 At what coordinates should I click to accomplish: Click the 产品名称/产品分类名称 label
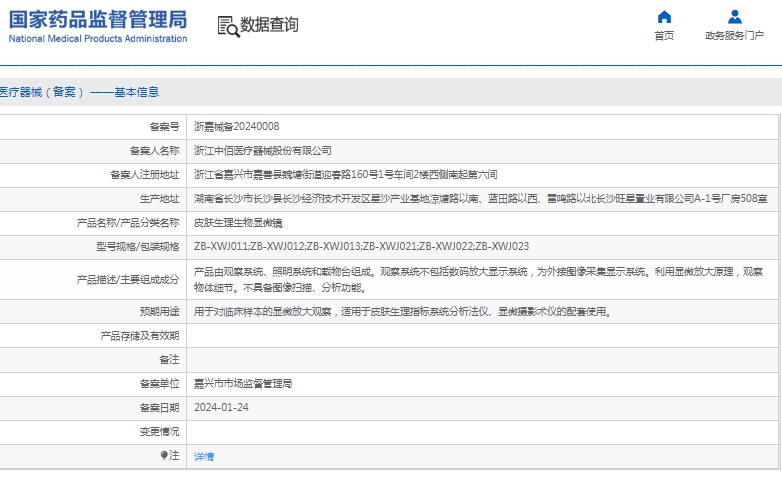click(x=128, y=223)
